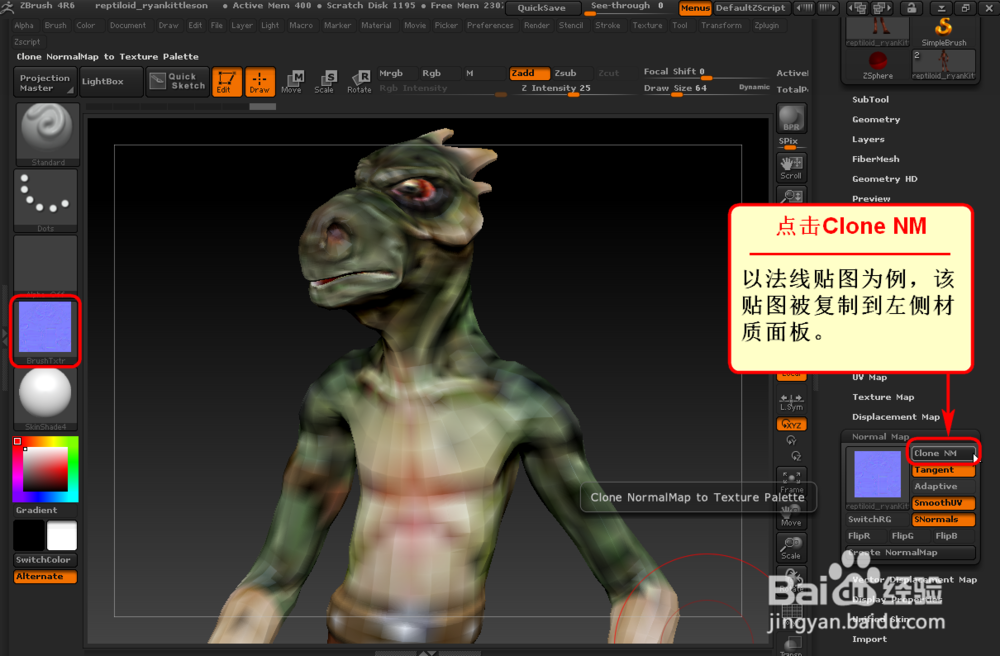
Task: Click the Projection Master button
Action: tap(45, 82)
